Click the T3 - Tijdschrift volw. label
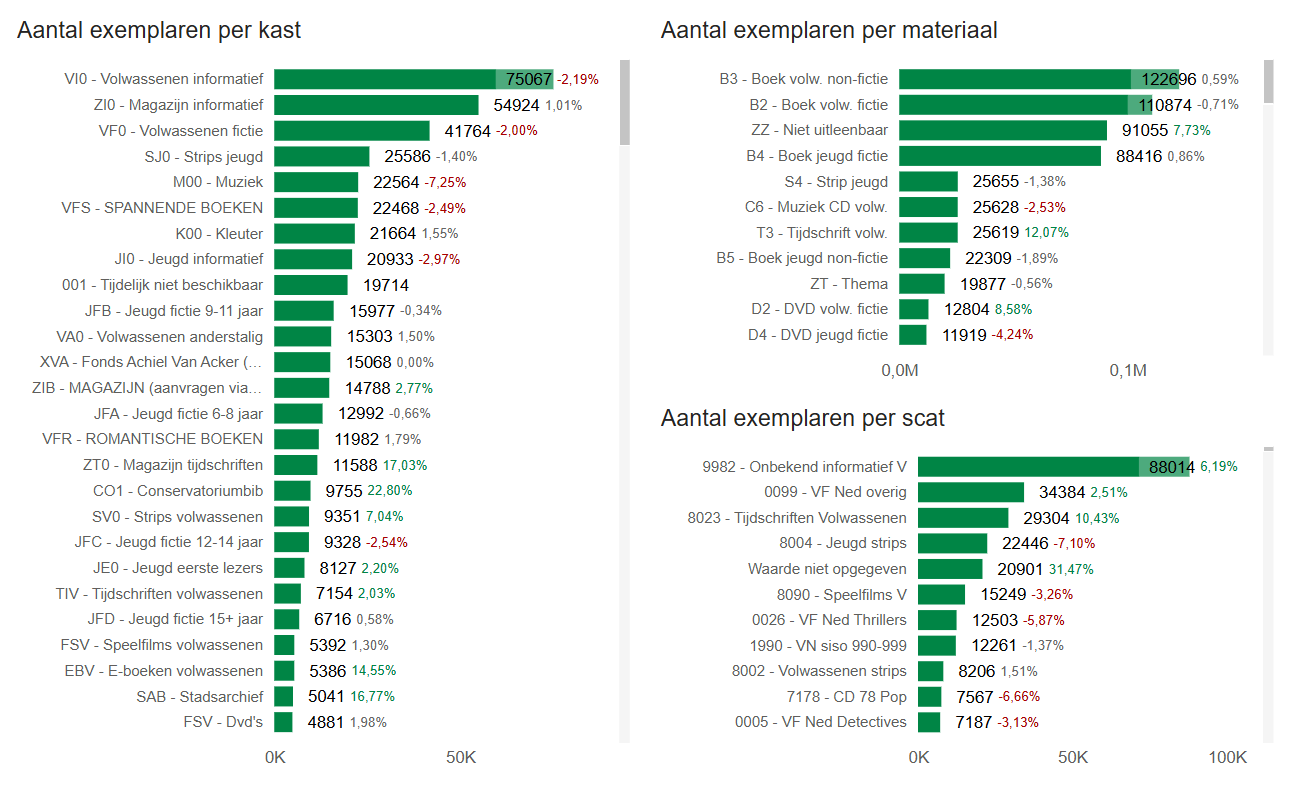Viewport: 1308px width, 787px height. click(821, 233)
